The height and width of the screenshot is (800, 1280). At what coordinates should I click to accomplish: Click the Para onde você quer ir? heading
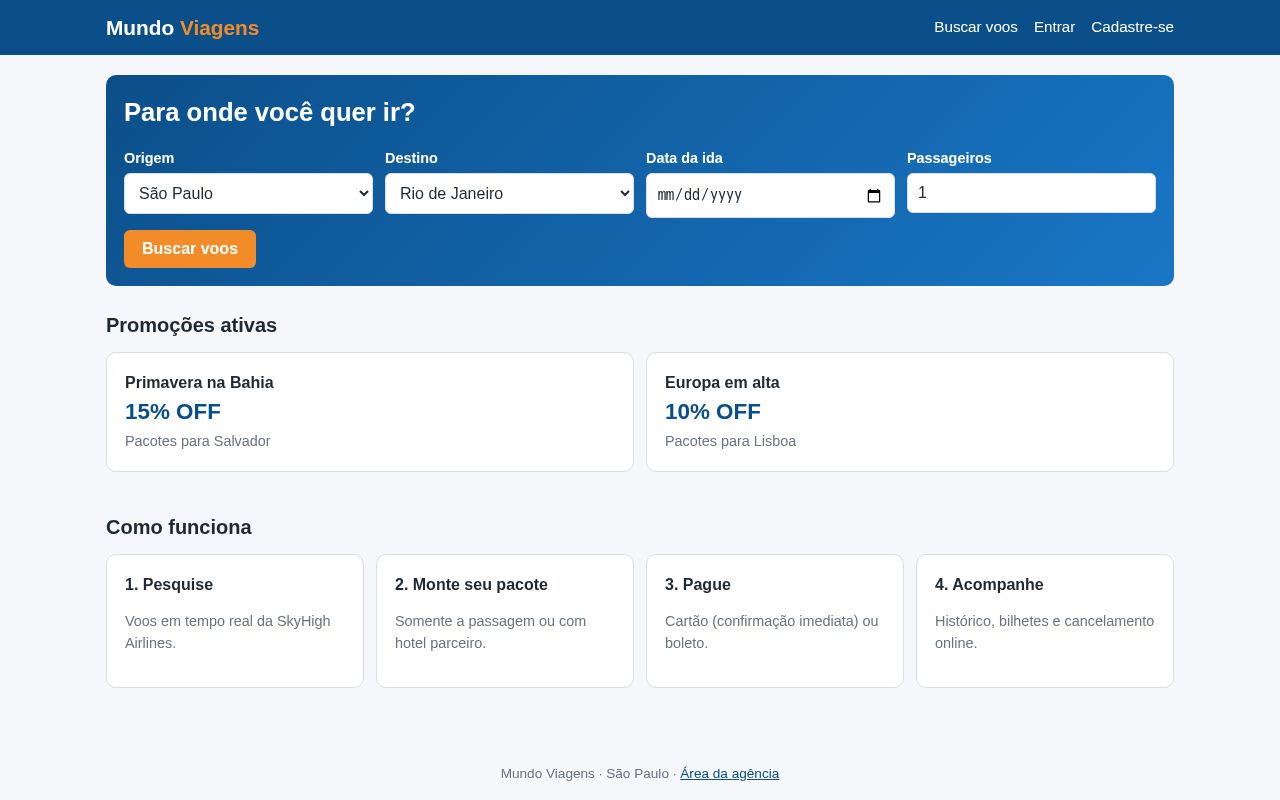point(270,112)
